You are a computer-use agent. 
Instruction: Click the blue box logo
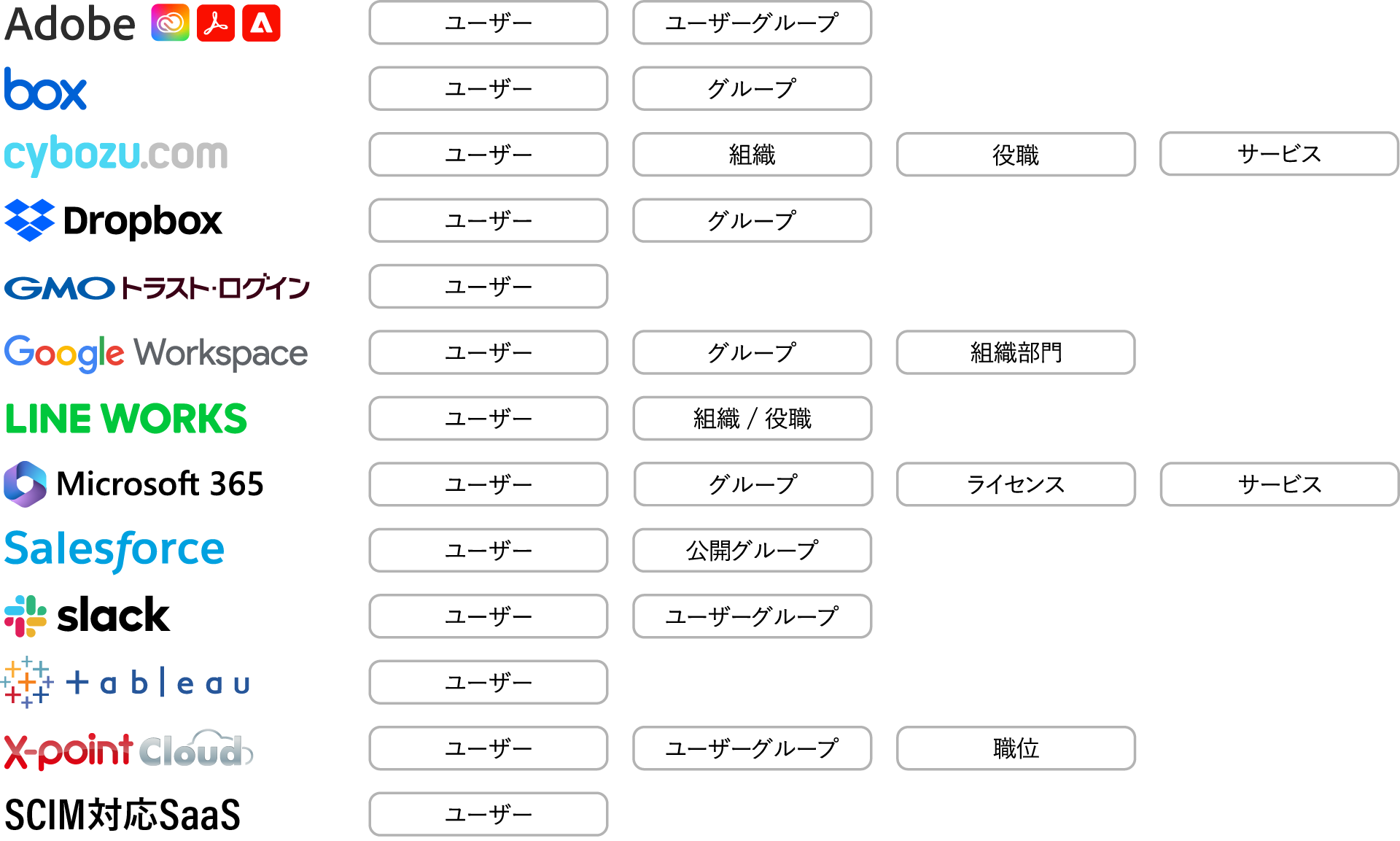(x=45, y=90)
